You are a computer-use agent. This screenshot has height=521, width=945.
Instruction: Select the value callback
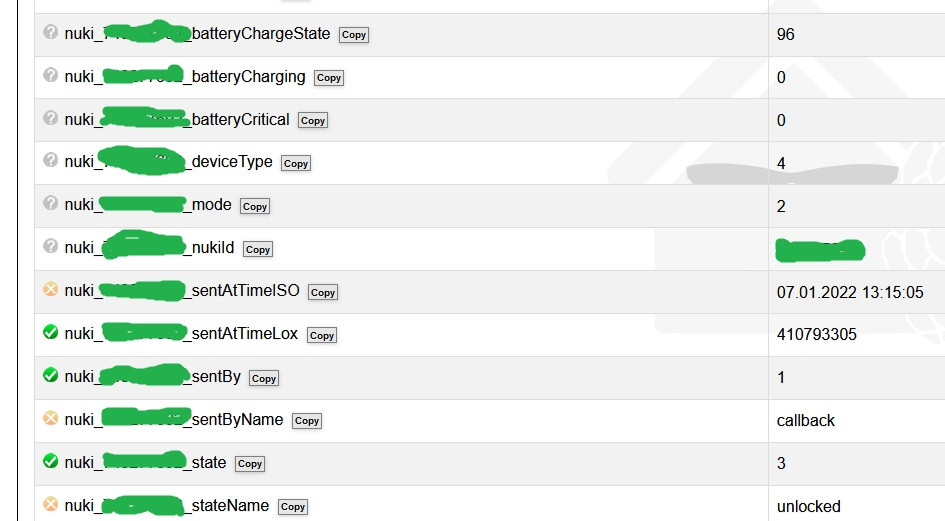806,420
